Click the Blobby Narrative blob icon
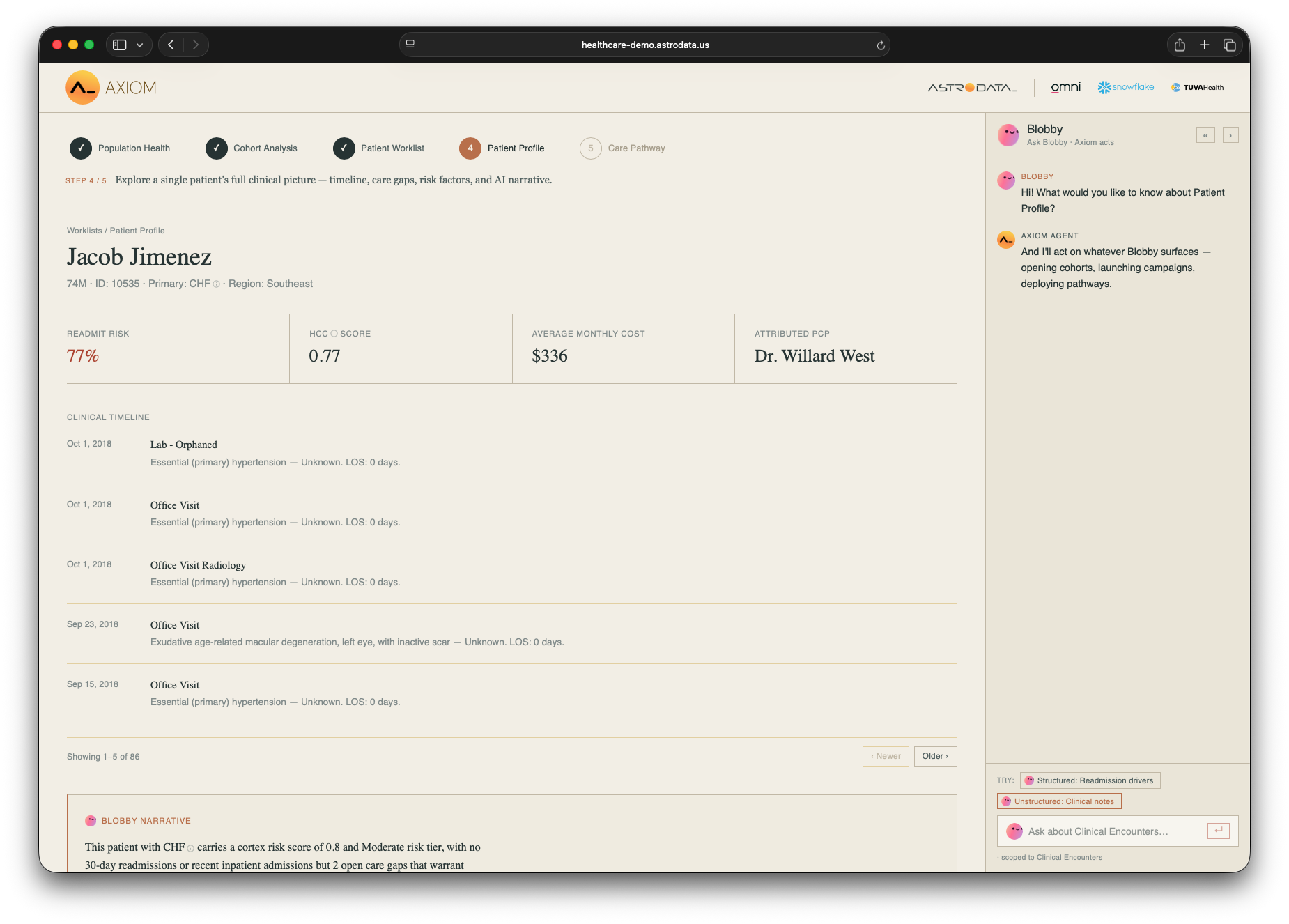This screenshot has width=1289, height=924. [x=91, y=821]
